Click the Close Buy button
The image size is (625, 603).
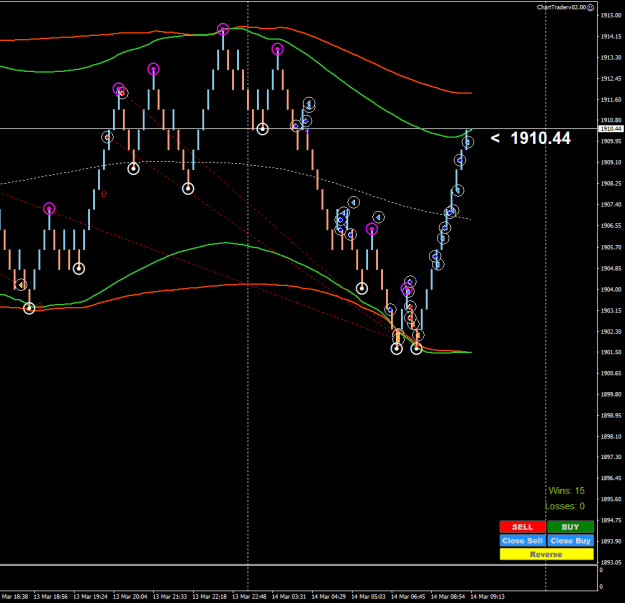point(570,540)
